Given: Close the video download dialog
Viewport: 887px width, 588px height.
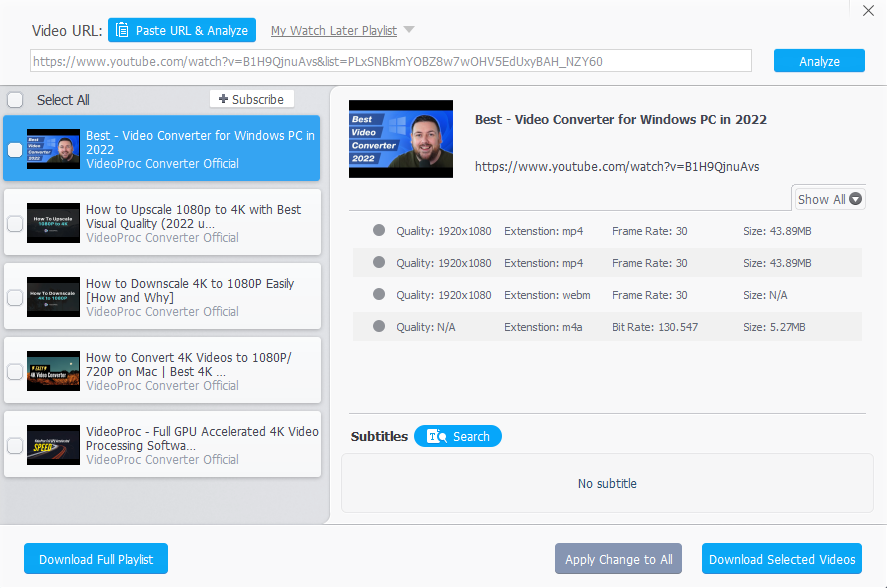Looking at the screenshot, I should pyautogui.click(x=868, y=11).
